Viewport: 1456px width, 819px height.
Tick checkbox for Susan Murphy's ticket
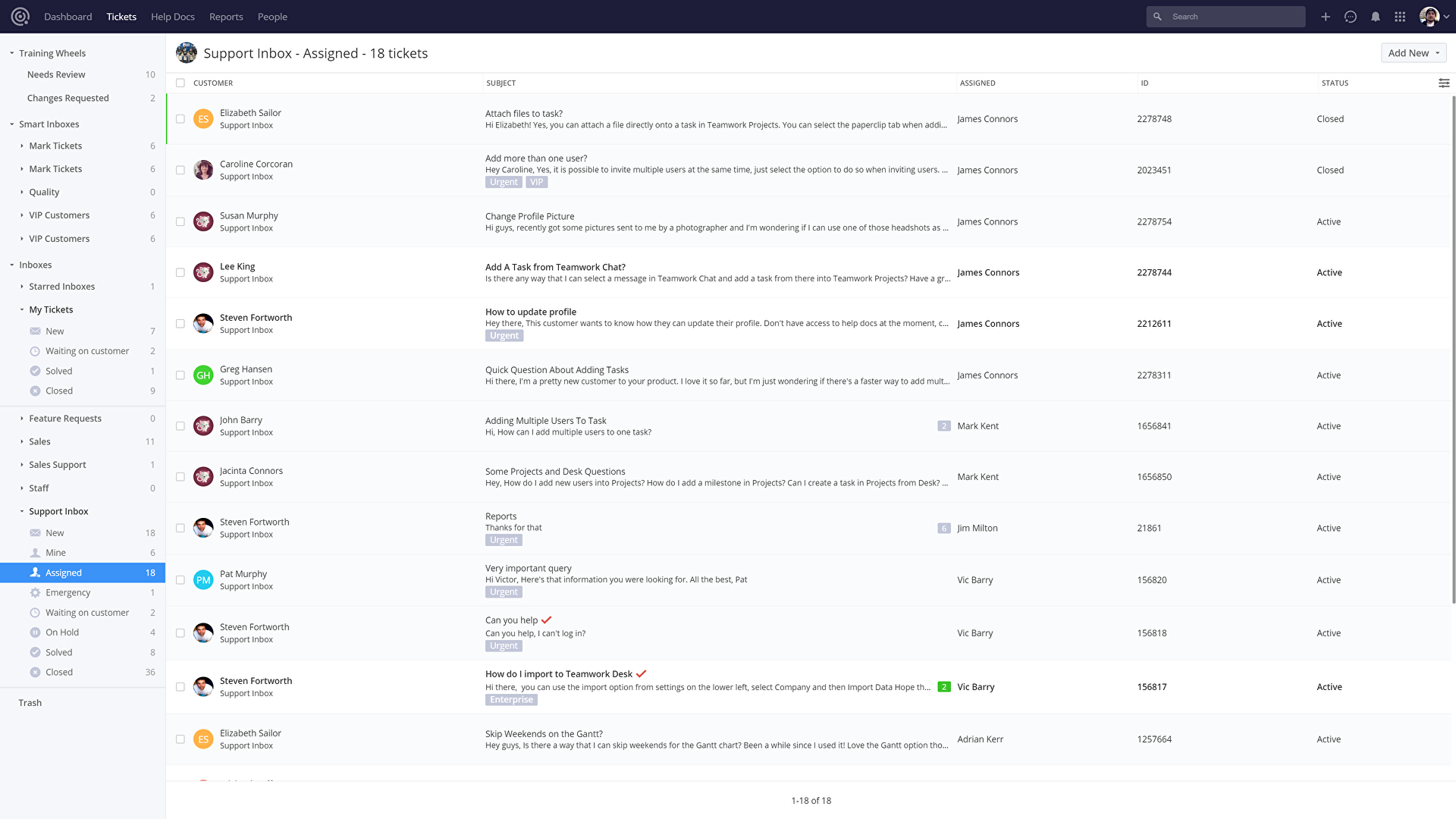click(180, 221)
